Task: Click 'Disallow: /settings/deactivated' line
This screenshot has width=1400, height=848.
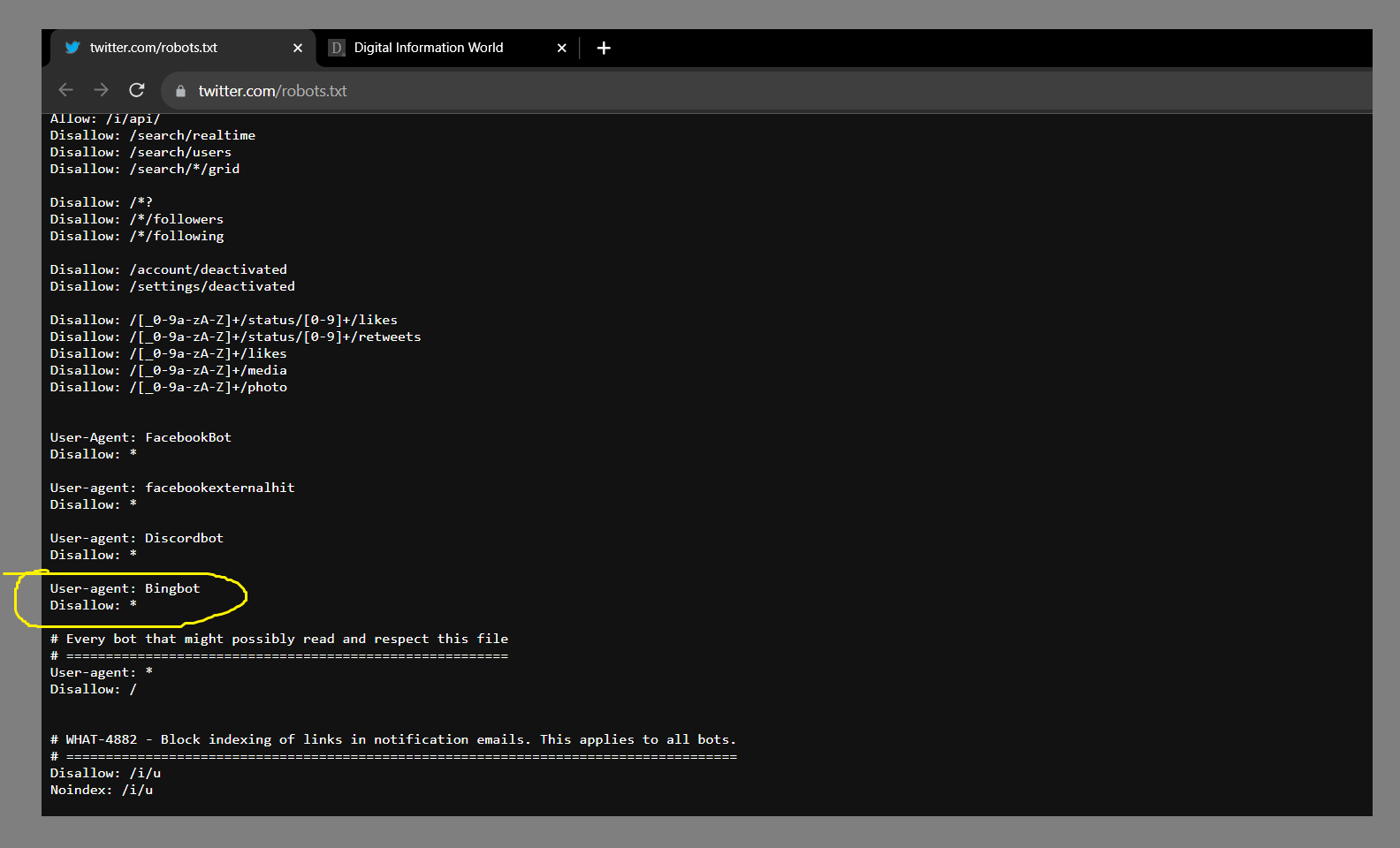Action: coord(172,286)
